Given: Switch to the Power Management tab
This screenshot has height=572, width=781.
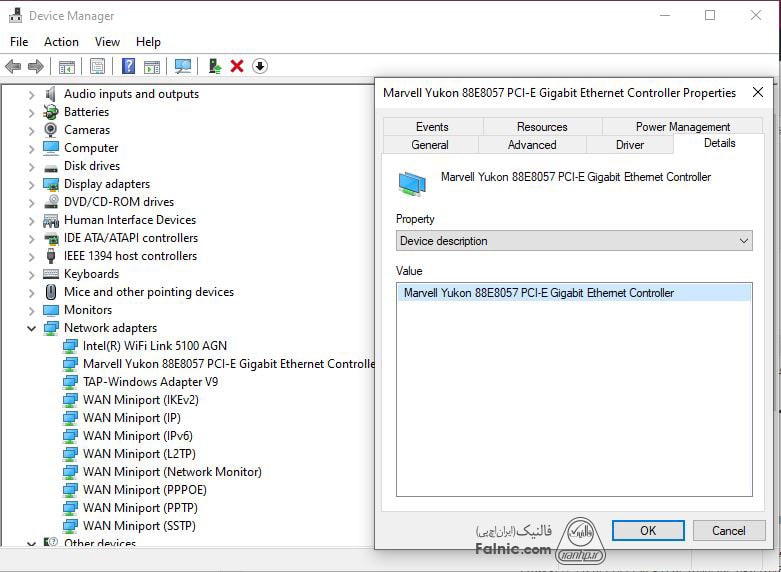Looking at the screenshot, I should [682, 127].
